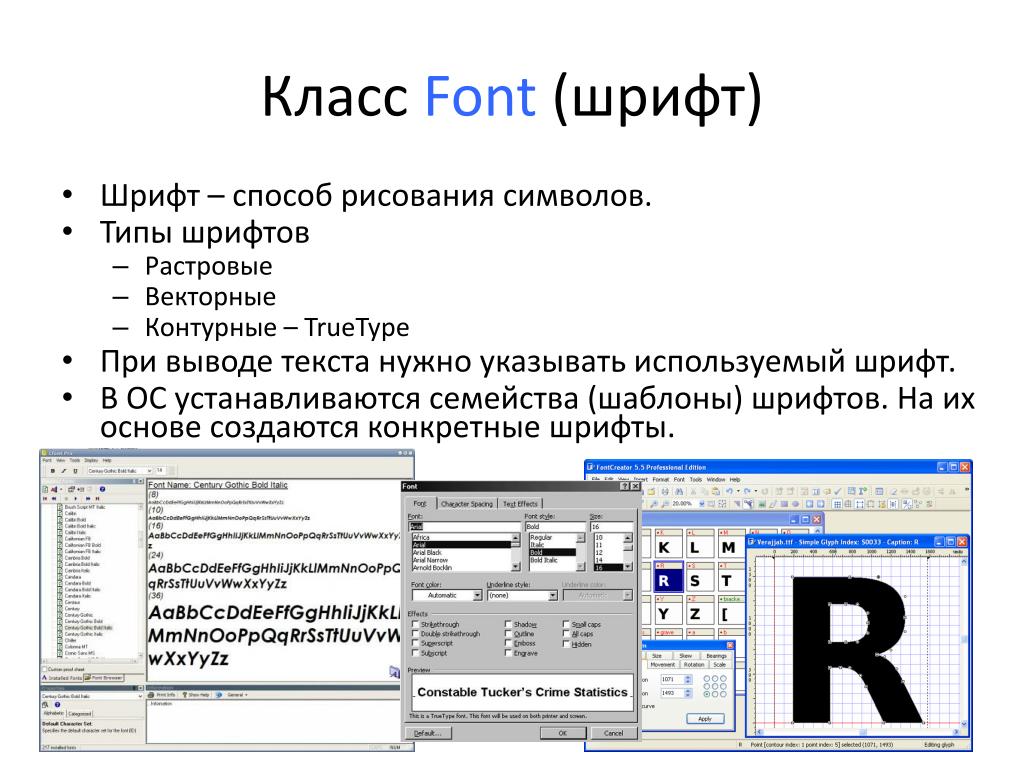Image resolution: width=1024 pixels, height=768 pixels.
Task: Close the Transform panel in FontCreator
Action: click(x=730, y=645)
